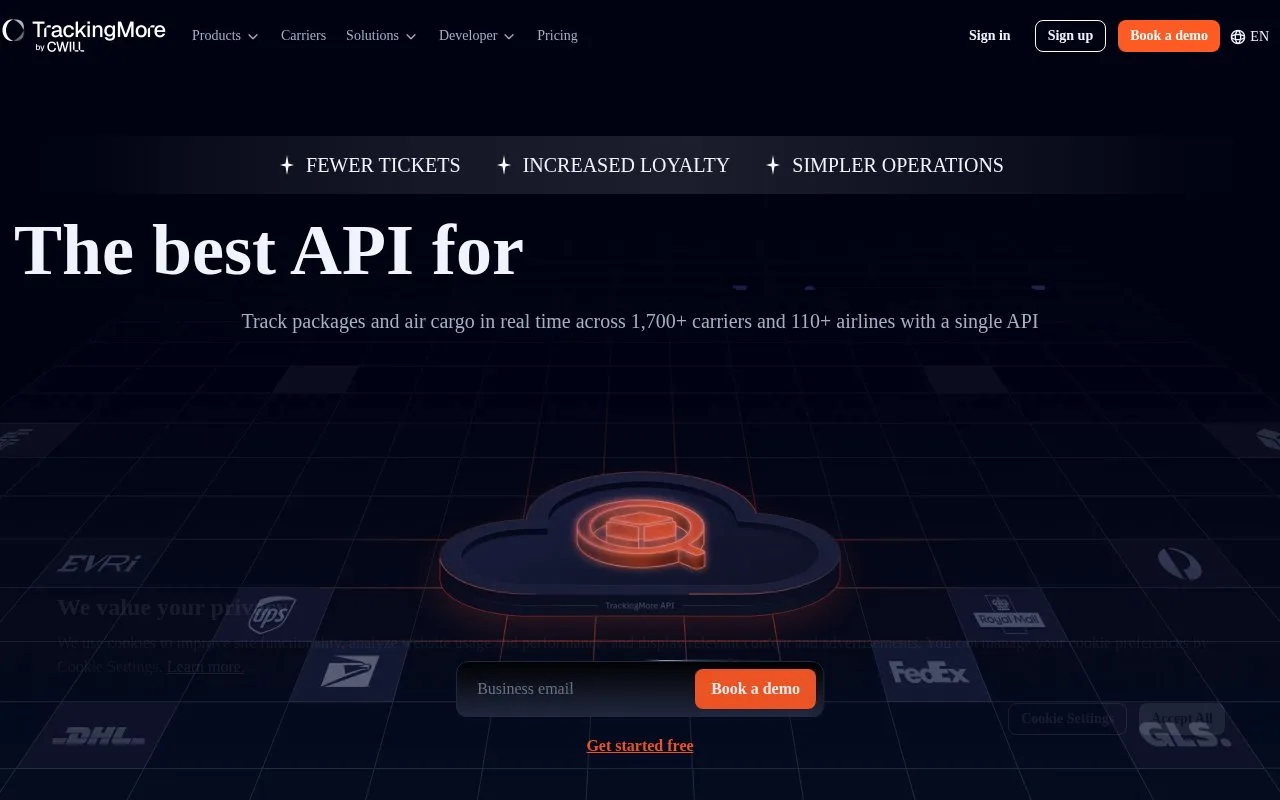Go to the Carriers page
This screenshot has width=1280, height=800.
click(303, 36)
